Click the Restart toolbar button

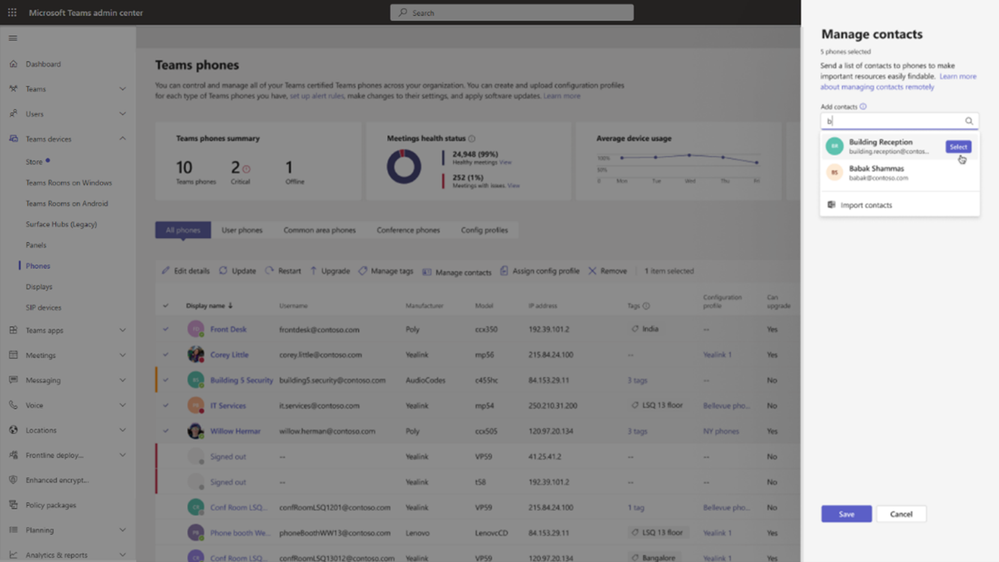(x=283, y=271)
